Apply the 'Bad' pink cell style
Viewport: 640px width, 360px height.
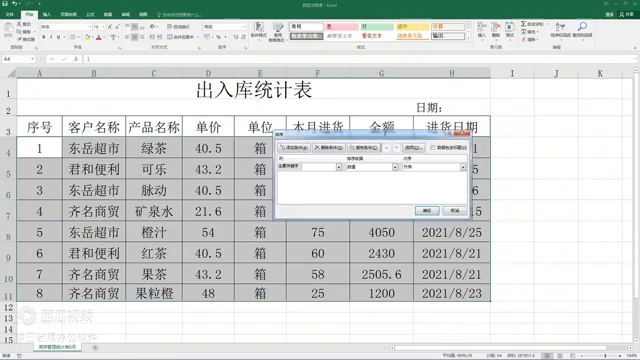(x=342, y=27)
